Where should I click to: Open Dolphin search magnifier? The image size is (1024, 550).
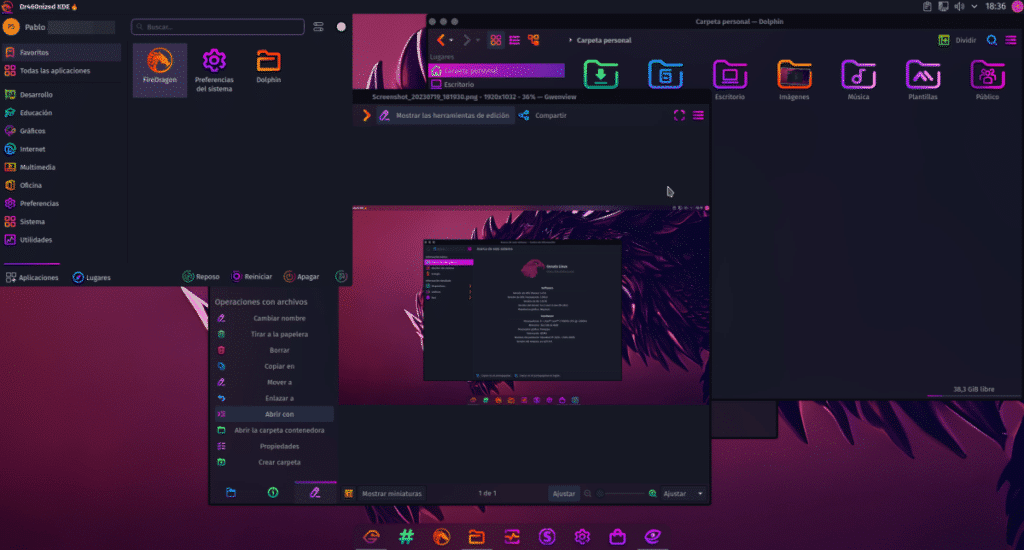point(991,40)
